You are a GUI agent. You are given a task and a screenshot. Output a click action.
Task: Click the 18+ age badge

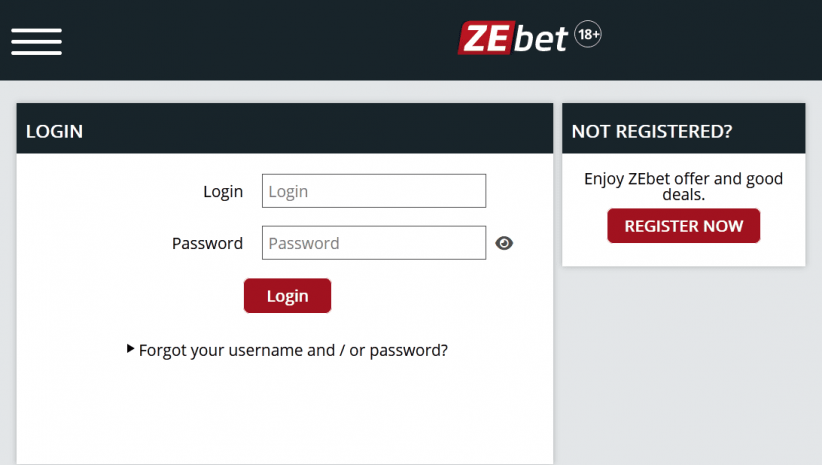(588, 36)
